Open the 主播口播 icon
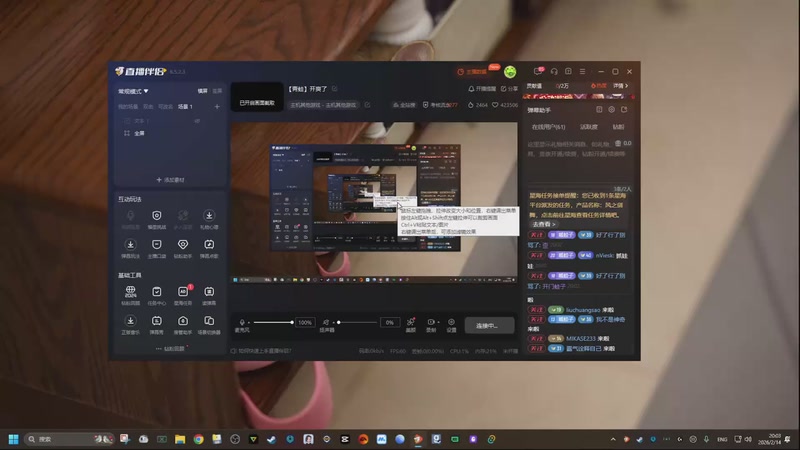Image resolution: width=800 pixels, height=450 pixels. pyautogui.click(x=157, y=245)
